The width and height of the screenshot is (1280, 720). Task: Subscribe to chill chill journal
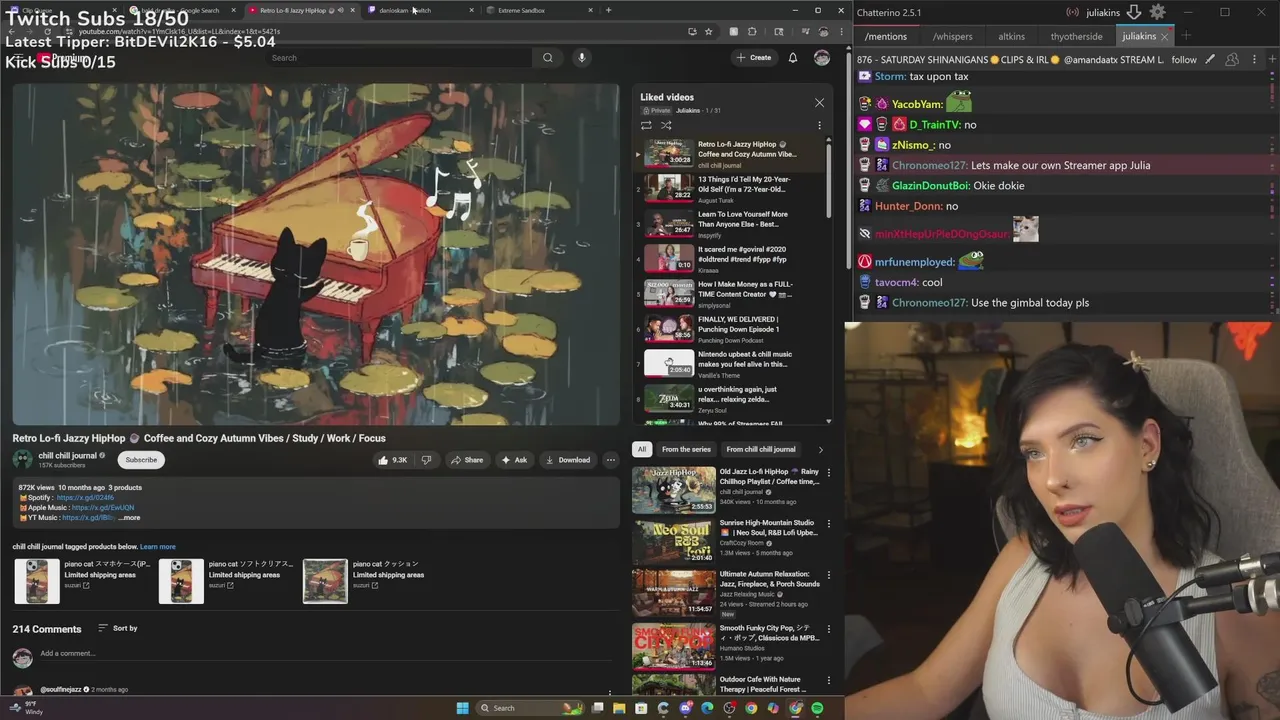point(141,460)
